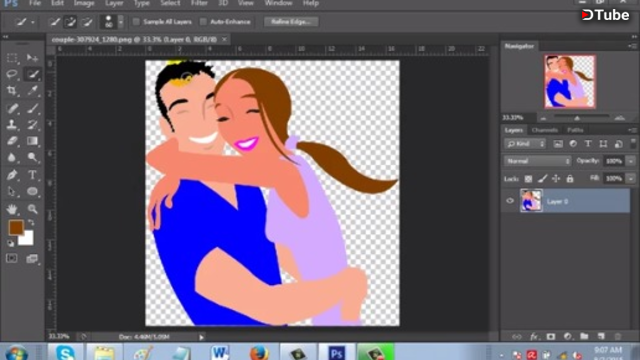The height and width of the screenshot is (360, 640).
Task: Select the Path Selection tool
Action: 12,191
